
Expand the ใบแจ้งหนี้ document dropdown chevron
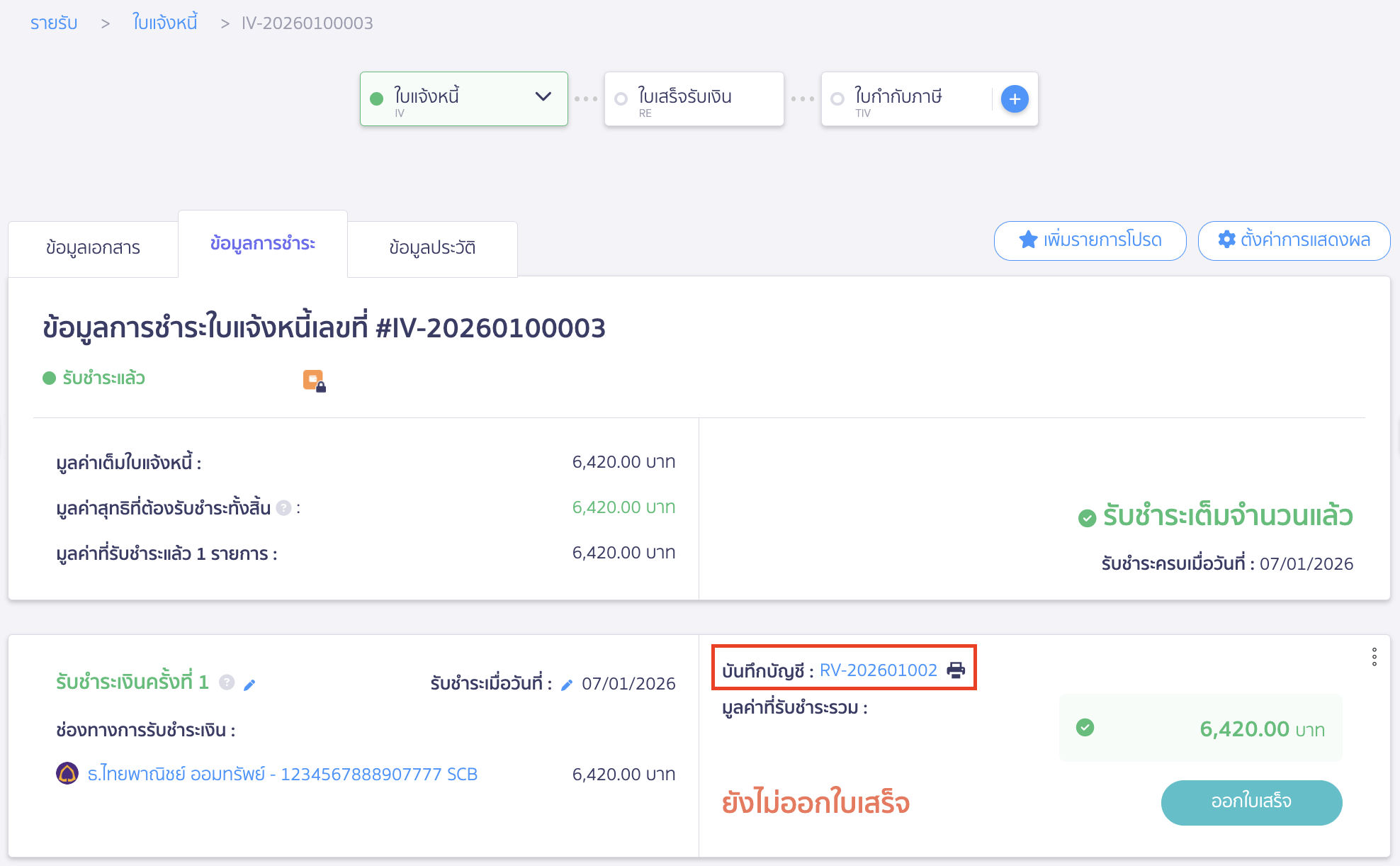(543, 97)
